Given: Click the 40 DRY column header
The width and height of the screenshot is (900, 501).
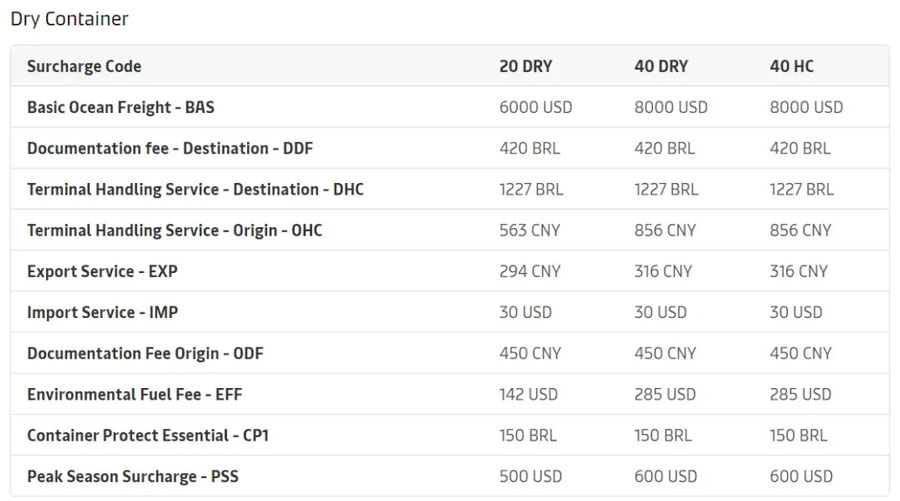Looking at the screenshot, I should pyautogui.click(x=661, y=67).
